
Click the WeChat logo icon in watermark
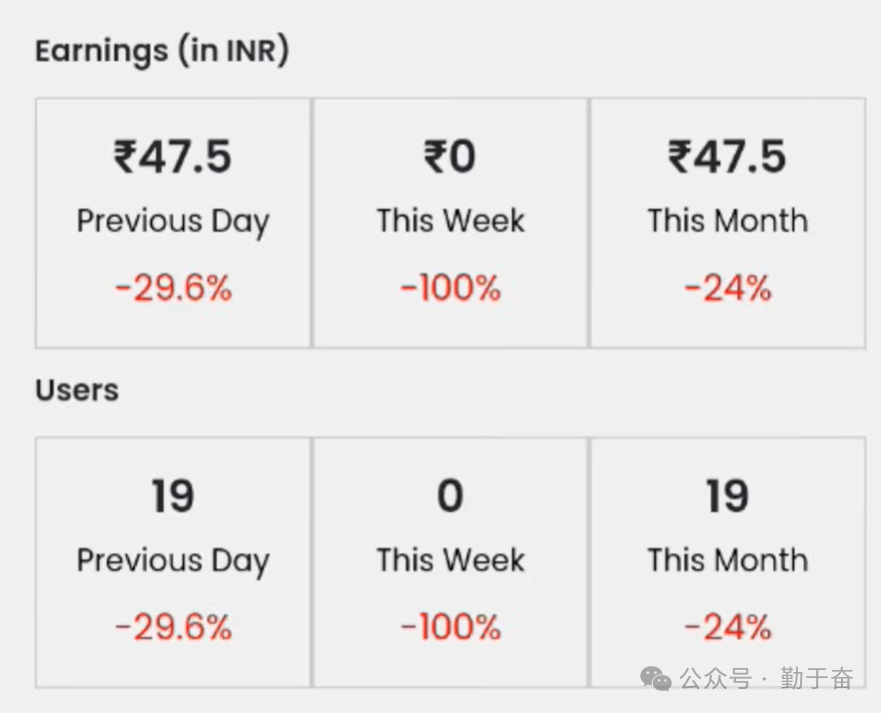click(x=656, y=679)
